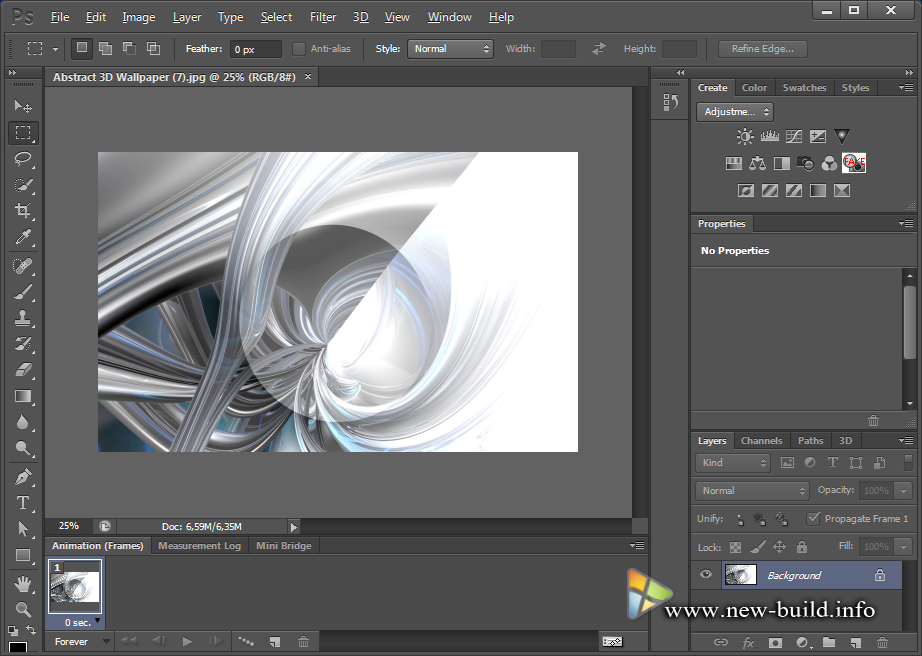Click the Feather input field
Viewport: 922px width, 656px height.
coord(255,49)
